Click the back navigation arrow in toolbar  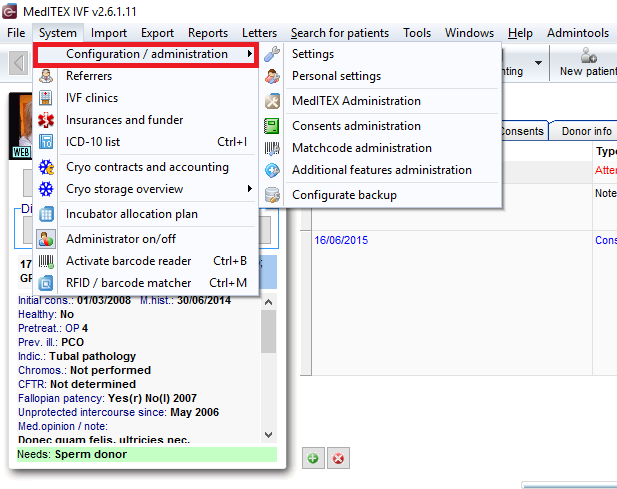18,63
